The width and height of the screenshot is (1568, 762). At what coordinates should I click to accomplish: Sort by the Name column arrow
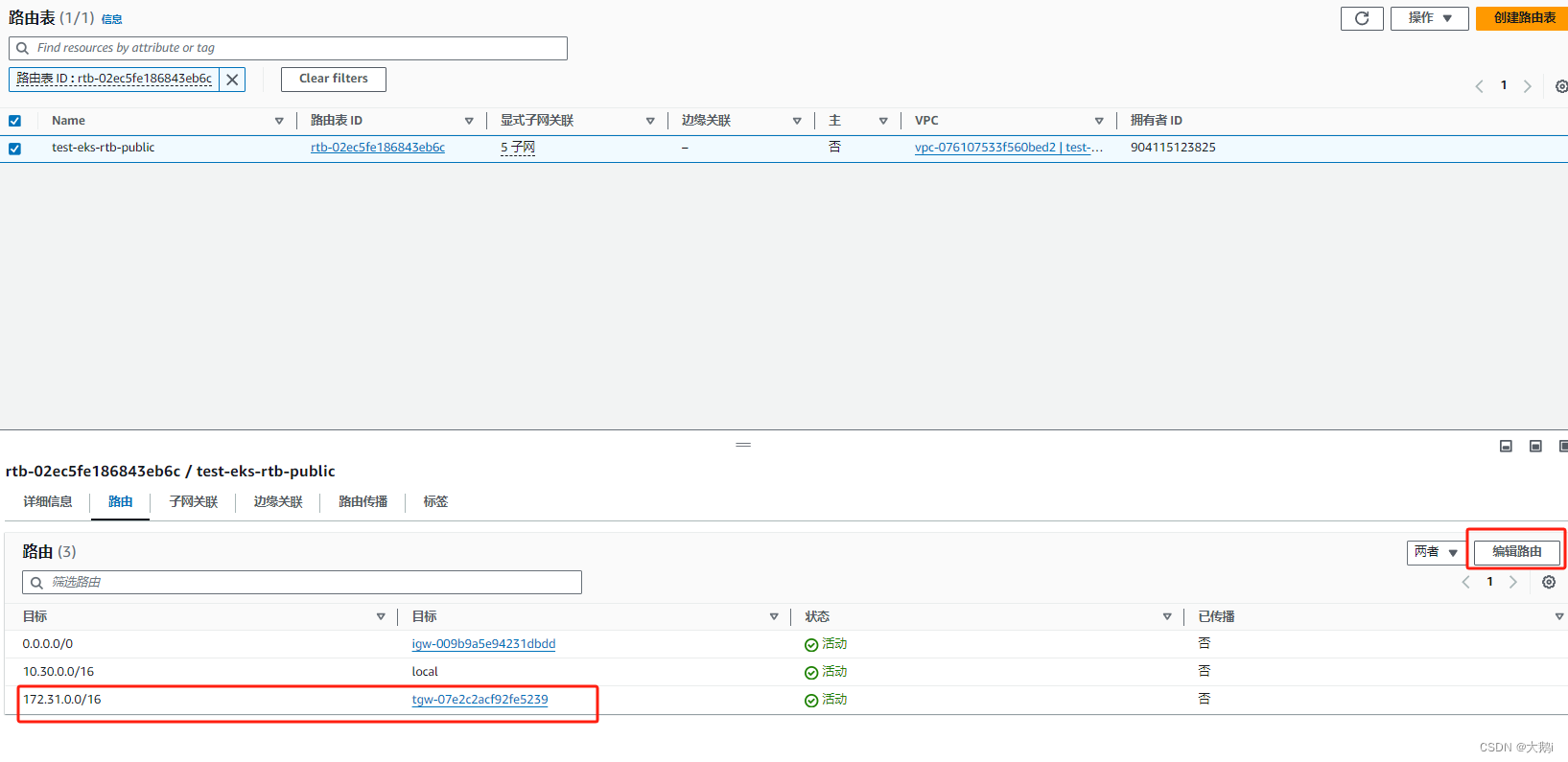(279, 121)
